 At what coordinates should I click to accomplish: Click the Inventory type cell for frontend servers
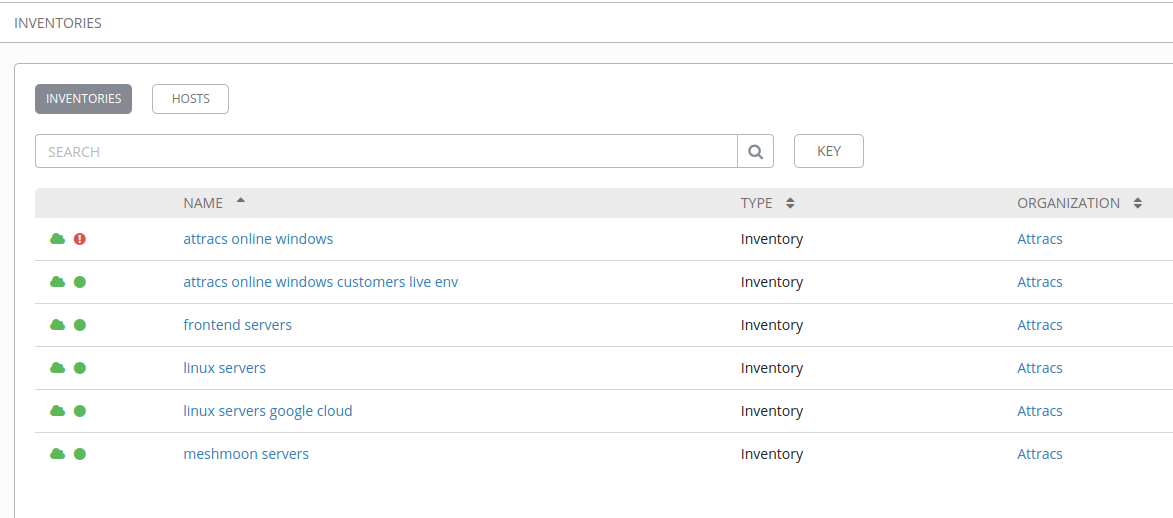pyautogui.click(x=772, y=325)
